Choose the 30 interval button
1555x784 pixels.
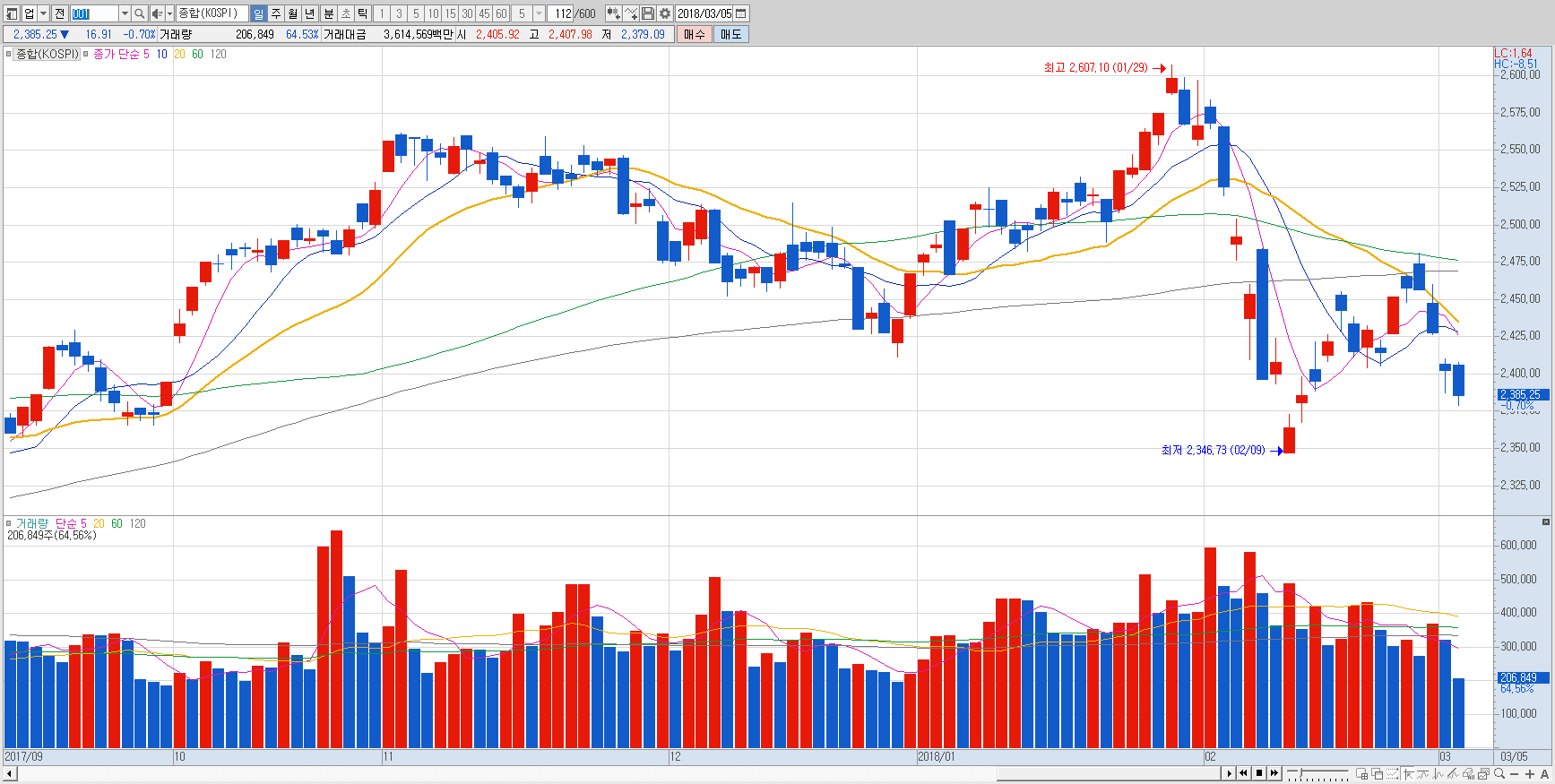[x=467, y=13]
